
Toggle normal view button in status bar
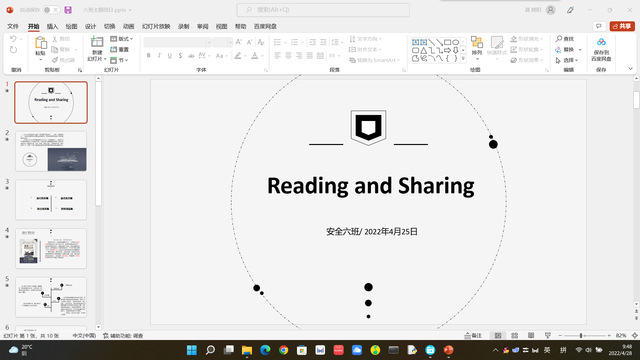[498, 336]
